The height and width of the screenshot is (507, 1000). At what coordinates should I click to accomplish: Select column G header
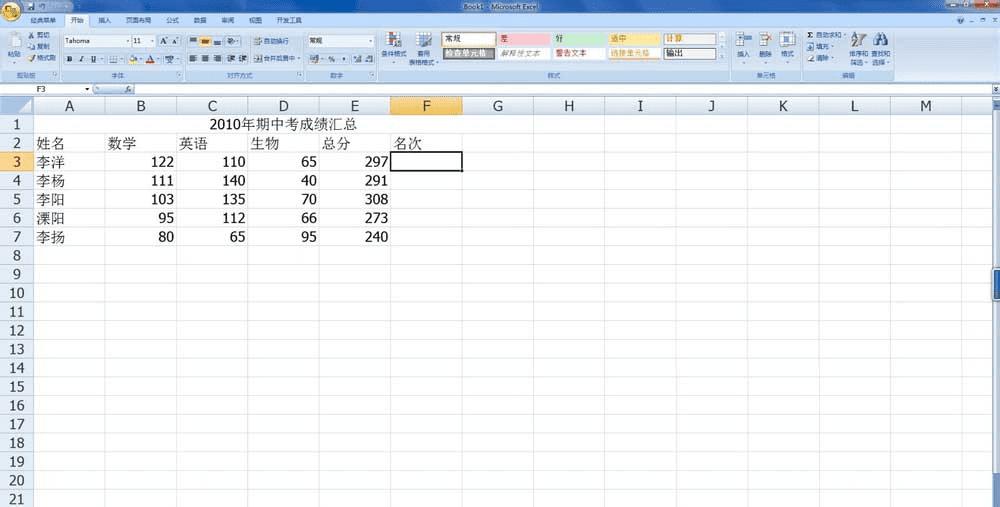(x=498, y=106)
